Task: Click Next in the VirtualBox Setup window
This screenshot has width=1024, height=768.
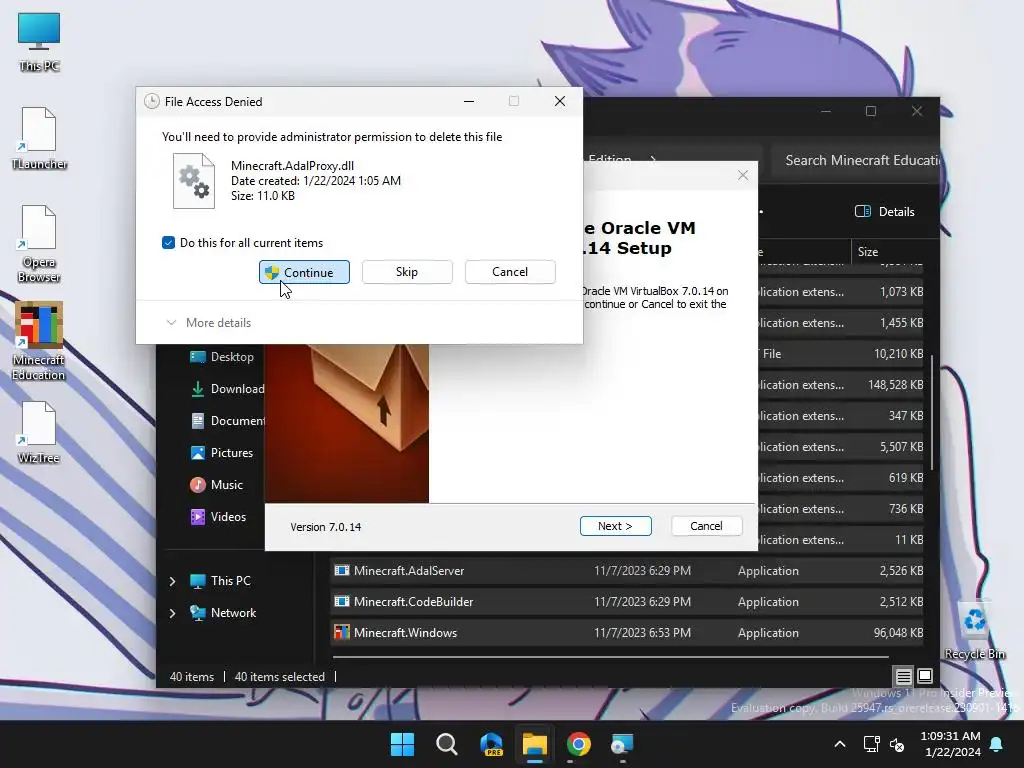Action: (615, 526)
